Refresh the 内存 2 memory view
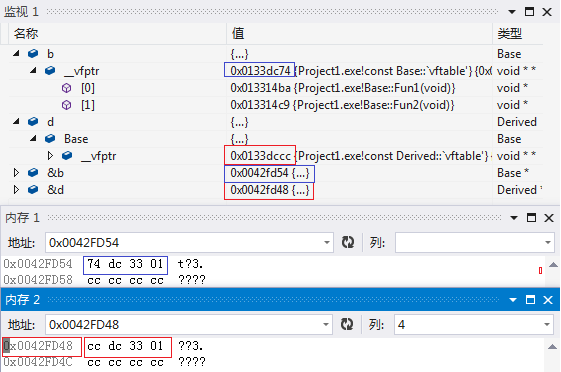Screen dimensions: 561x372 coord(347,324)
